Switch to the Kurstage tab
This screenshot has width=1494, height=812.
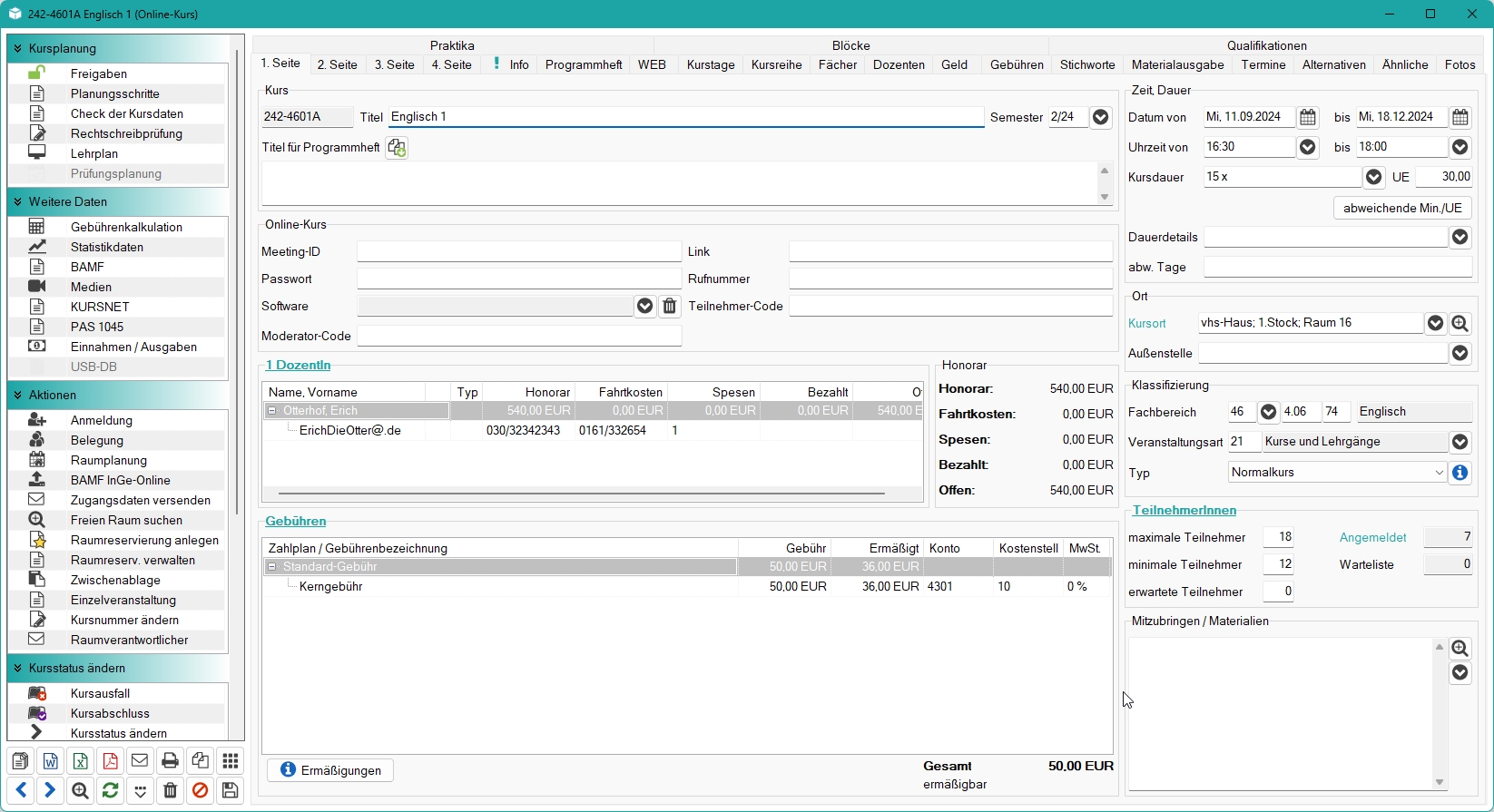coord(710,64)
